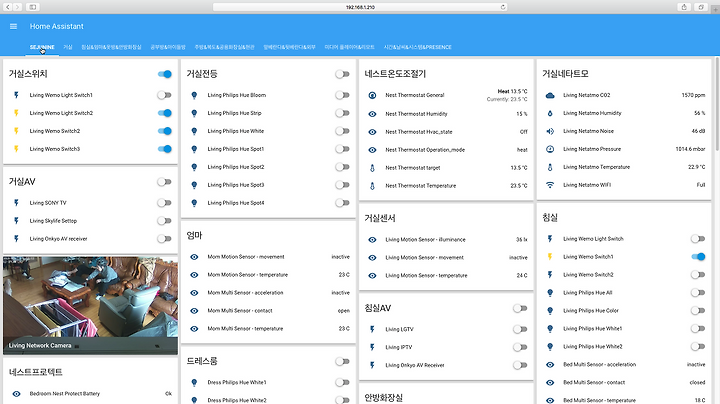This screenshot has width=720, height=404.
Task: Turn on Living IPTV switch
Action: point(520,347)
